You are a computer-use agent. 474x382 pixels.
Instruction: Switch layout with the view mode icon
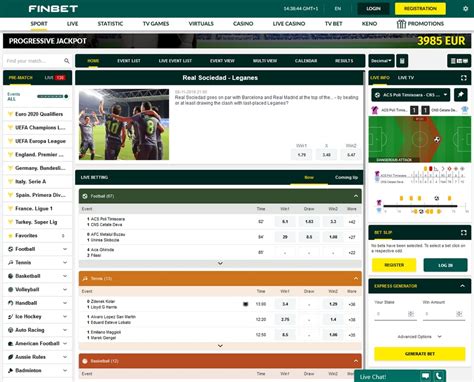(459, 61)
